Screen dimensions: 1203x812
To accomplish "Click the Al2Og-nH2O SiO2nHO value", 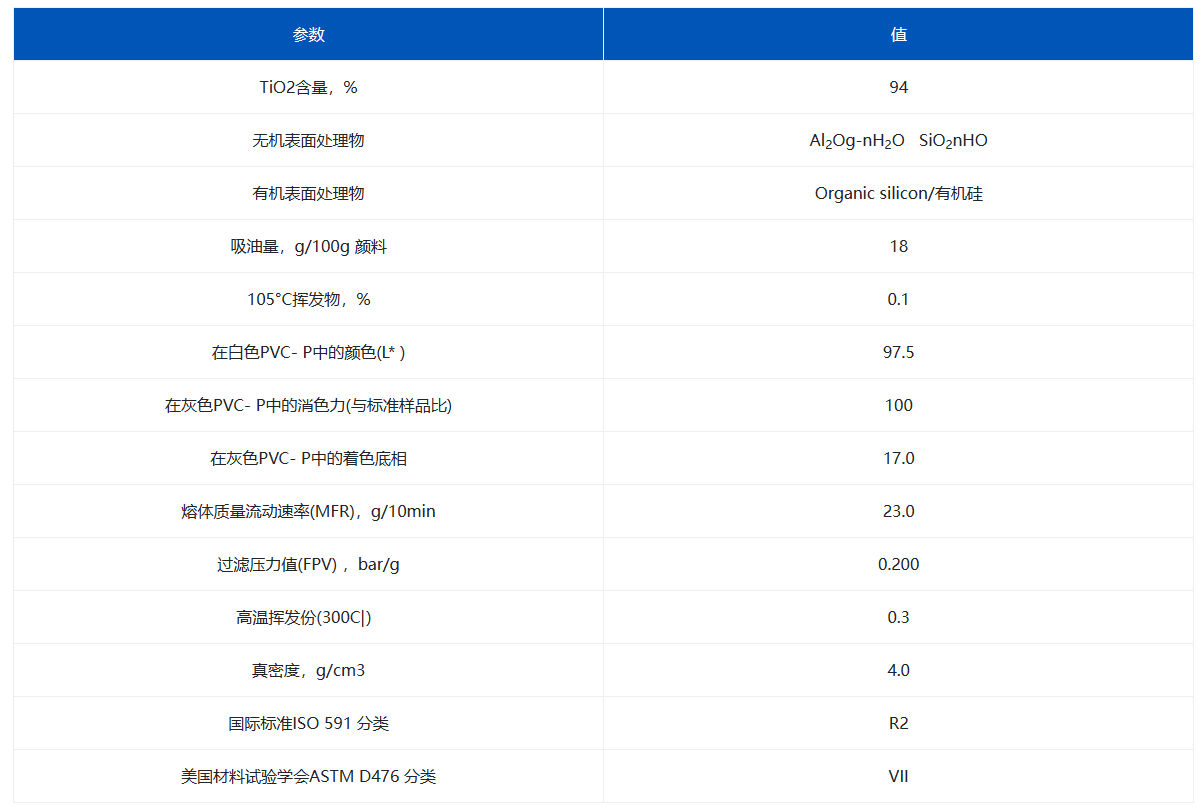I will (x=898, y=140).
